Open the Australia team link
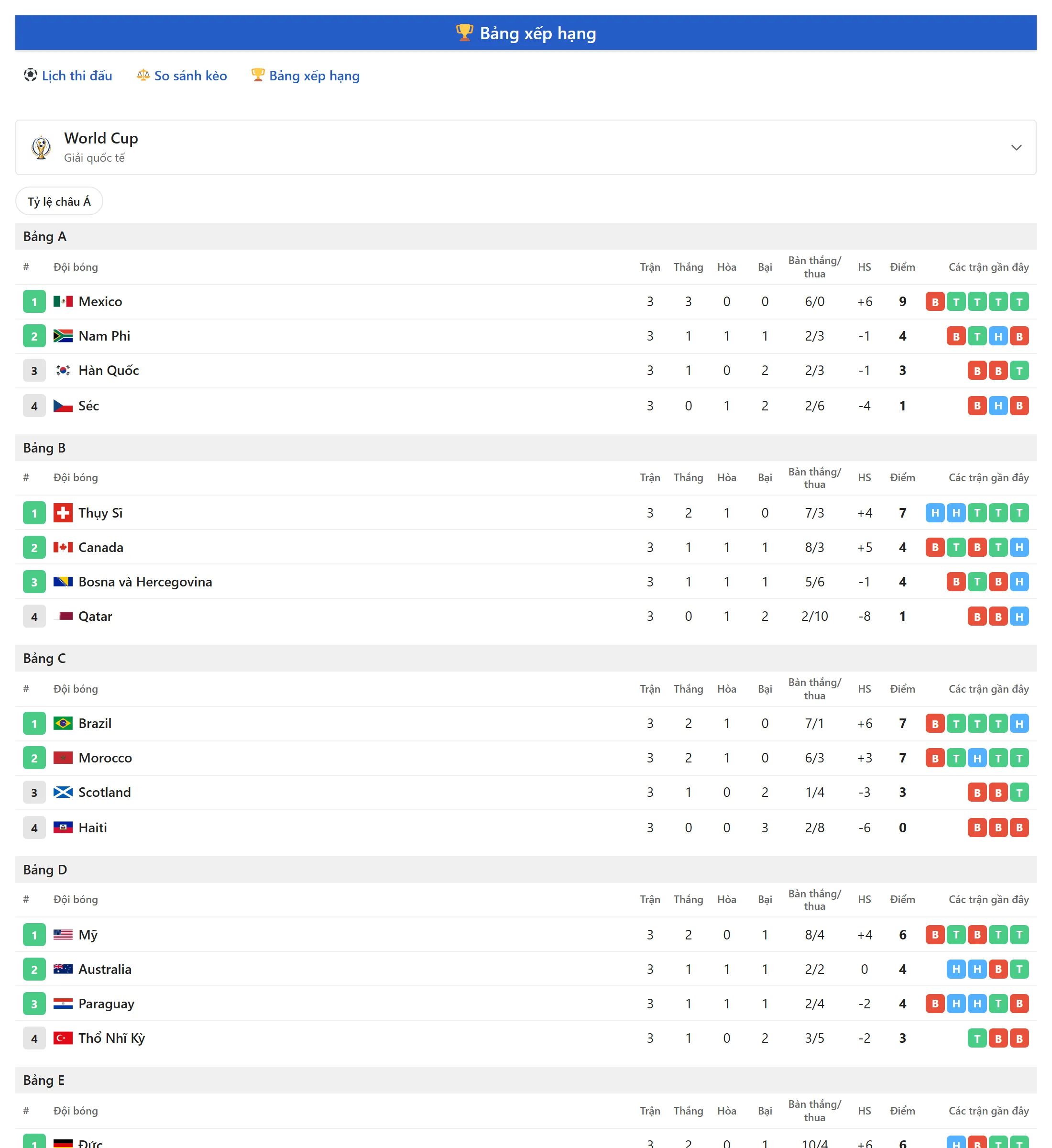This screenshot has height=1148, width=1052. (105, 969)
